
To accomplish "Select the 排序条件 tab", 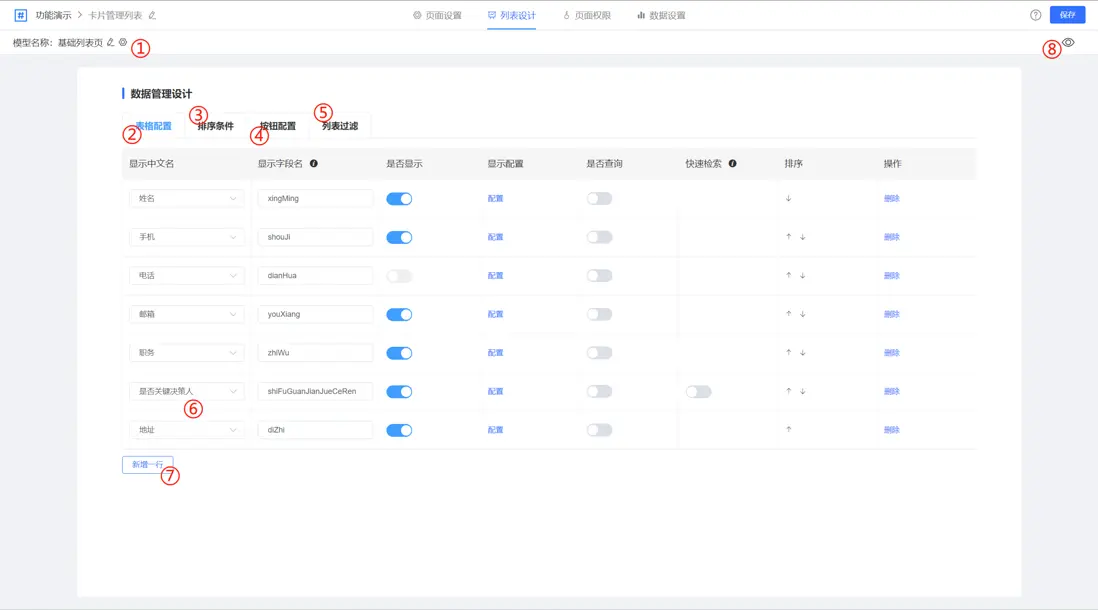I will [x=216, y=126].
